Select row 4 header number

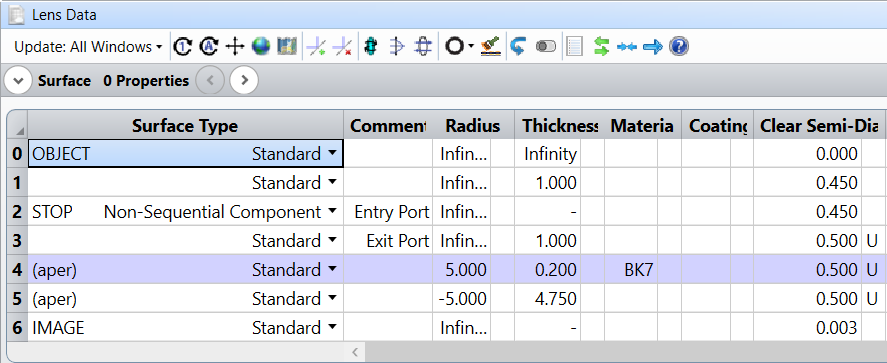pyautogui.click(x=18, y=270)
